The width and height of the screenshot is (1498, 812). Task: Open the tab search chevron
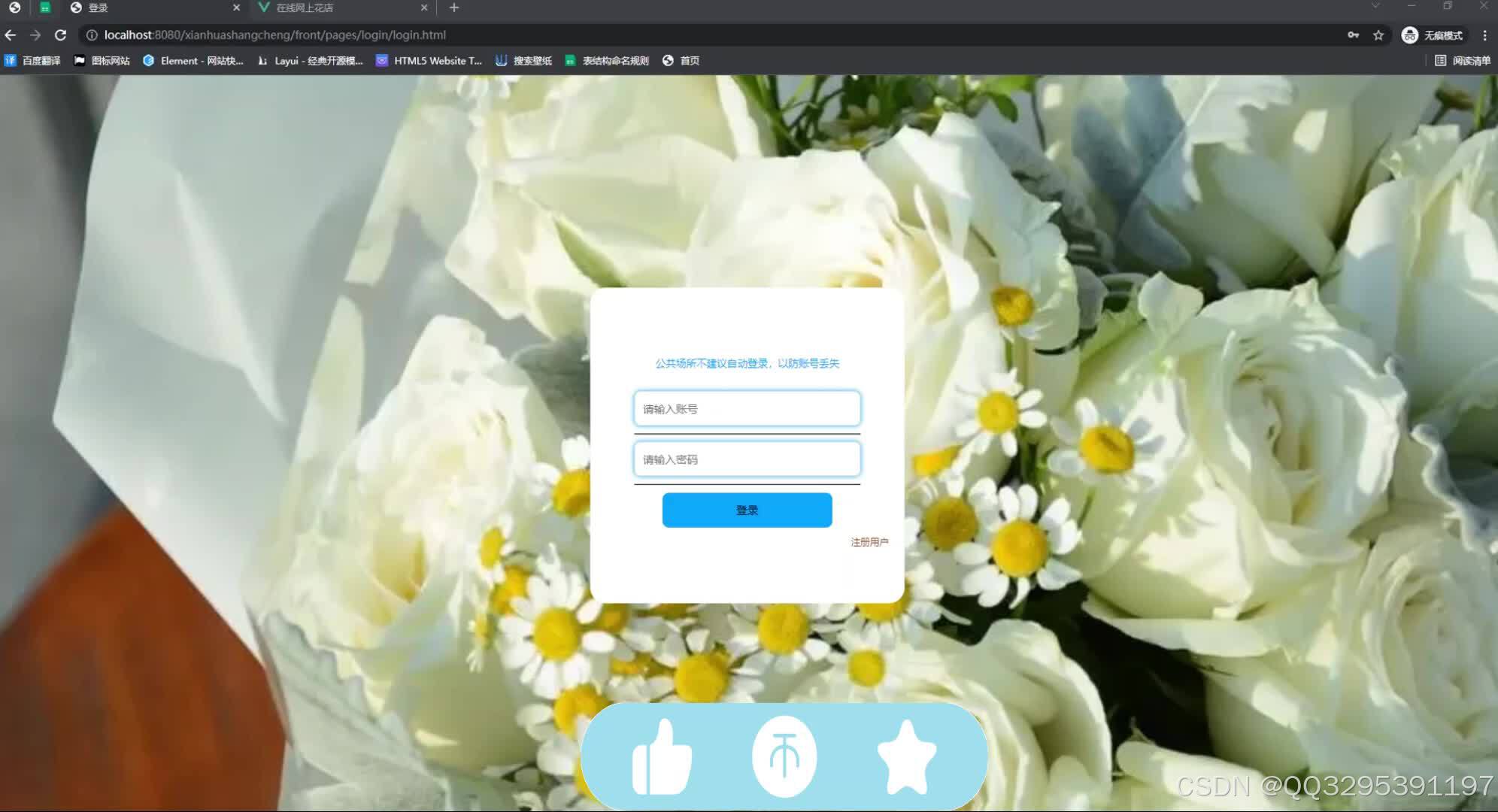1375,6
